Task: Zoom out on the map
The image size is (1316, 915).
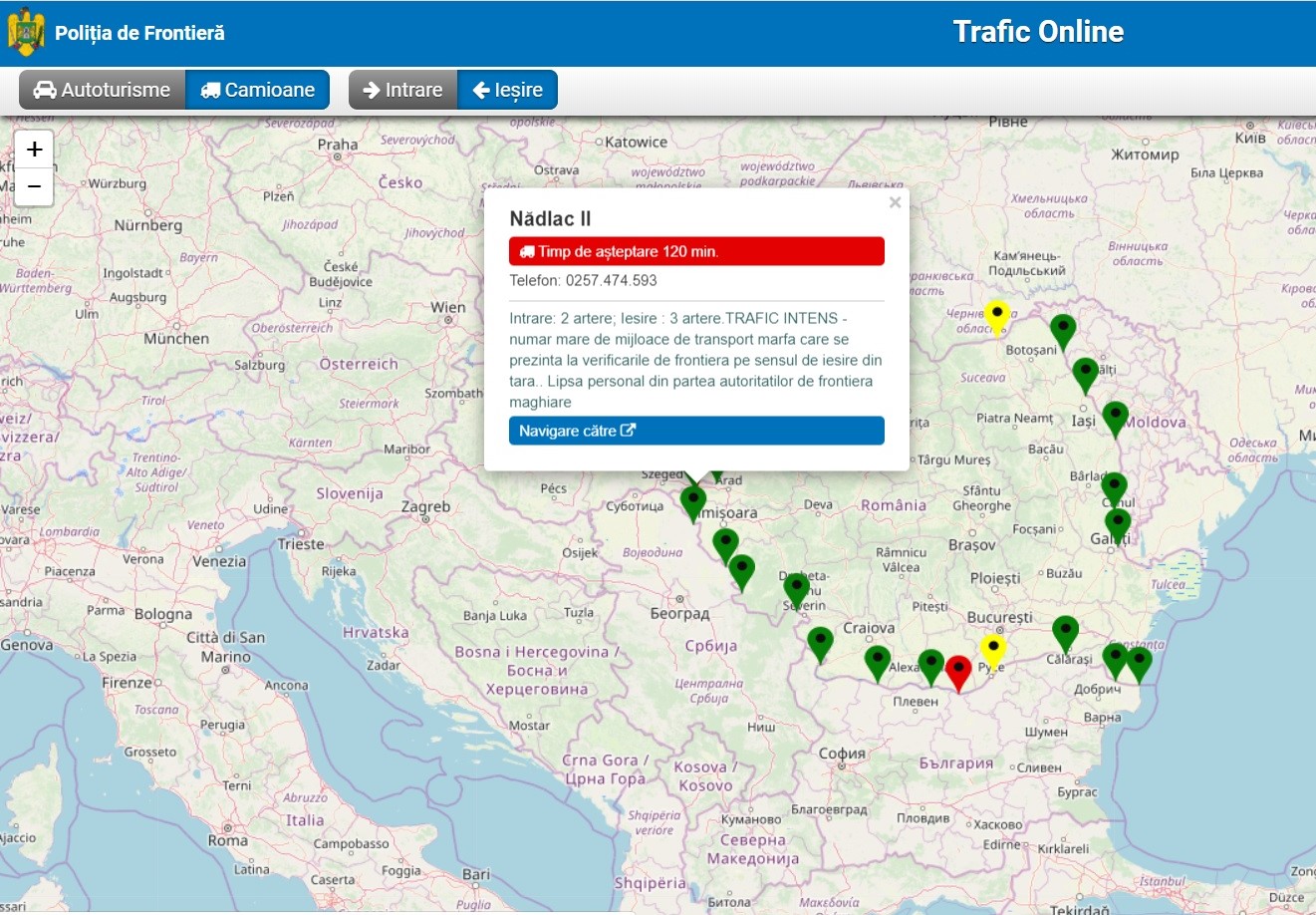Action: (34, 186)
